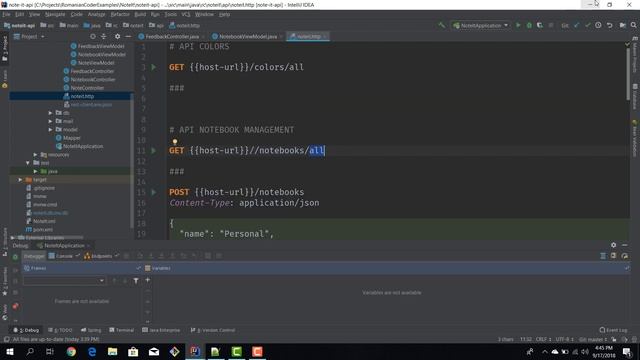This screenshot has height=360, width=640.
Task: Hide the Debug tool window minus icon
Action: coord(624,245)
